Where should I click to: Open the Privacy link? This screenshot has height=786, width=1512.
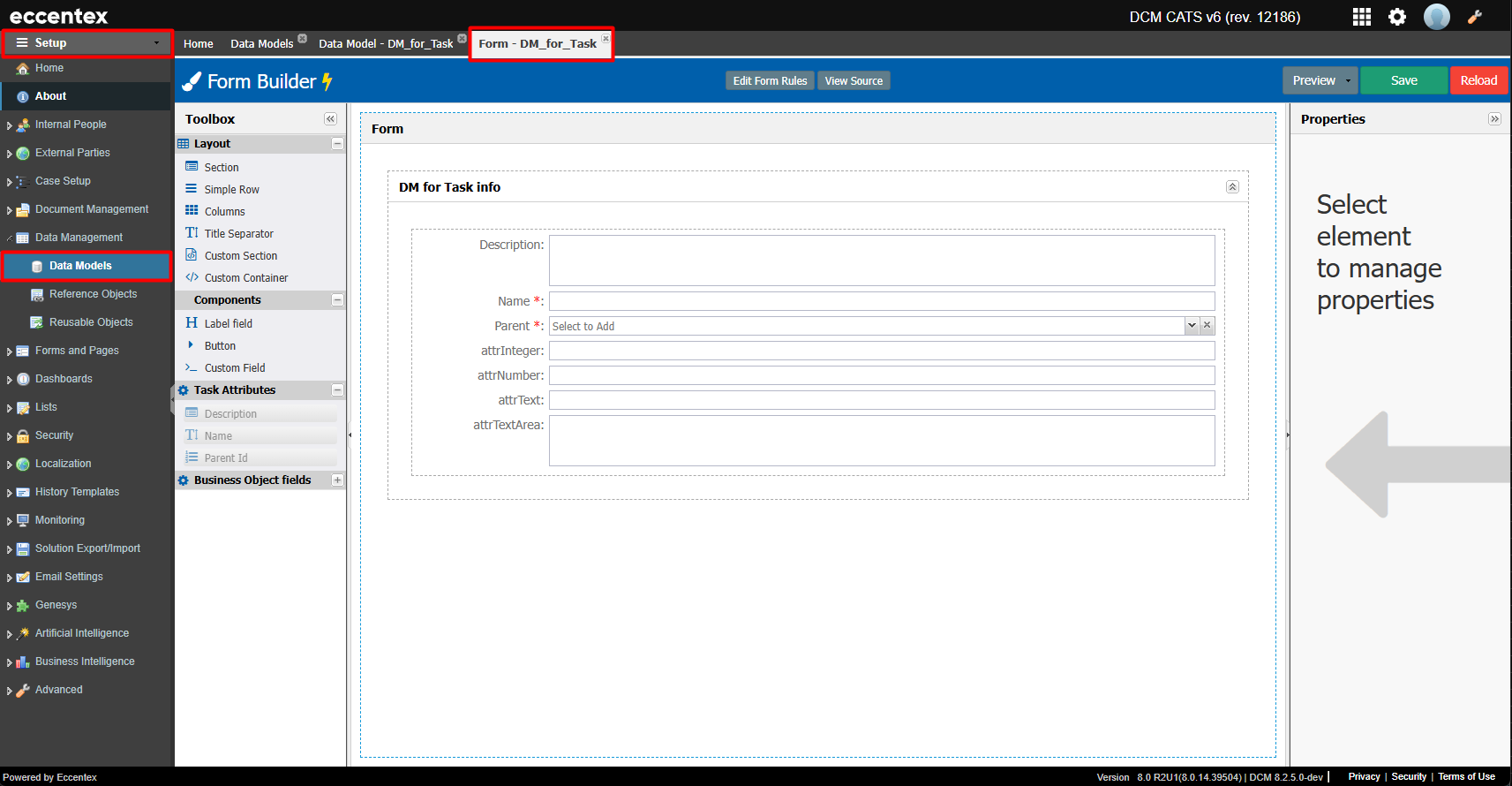pyautogui.click(x=1364, y=776)
